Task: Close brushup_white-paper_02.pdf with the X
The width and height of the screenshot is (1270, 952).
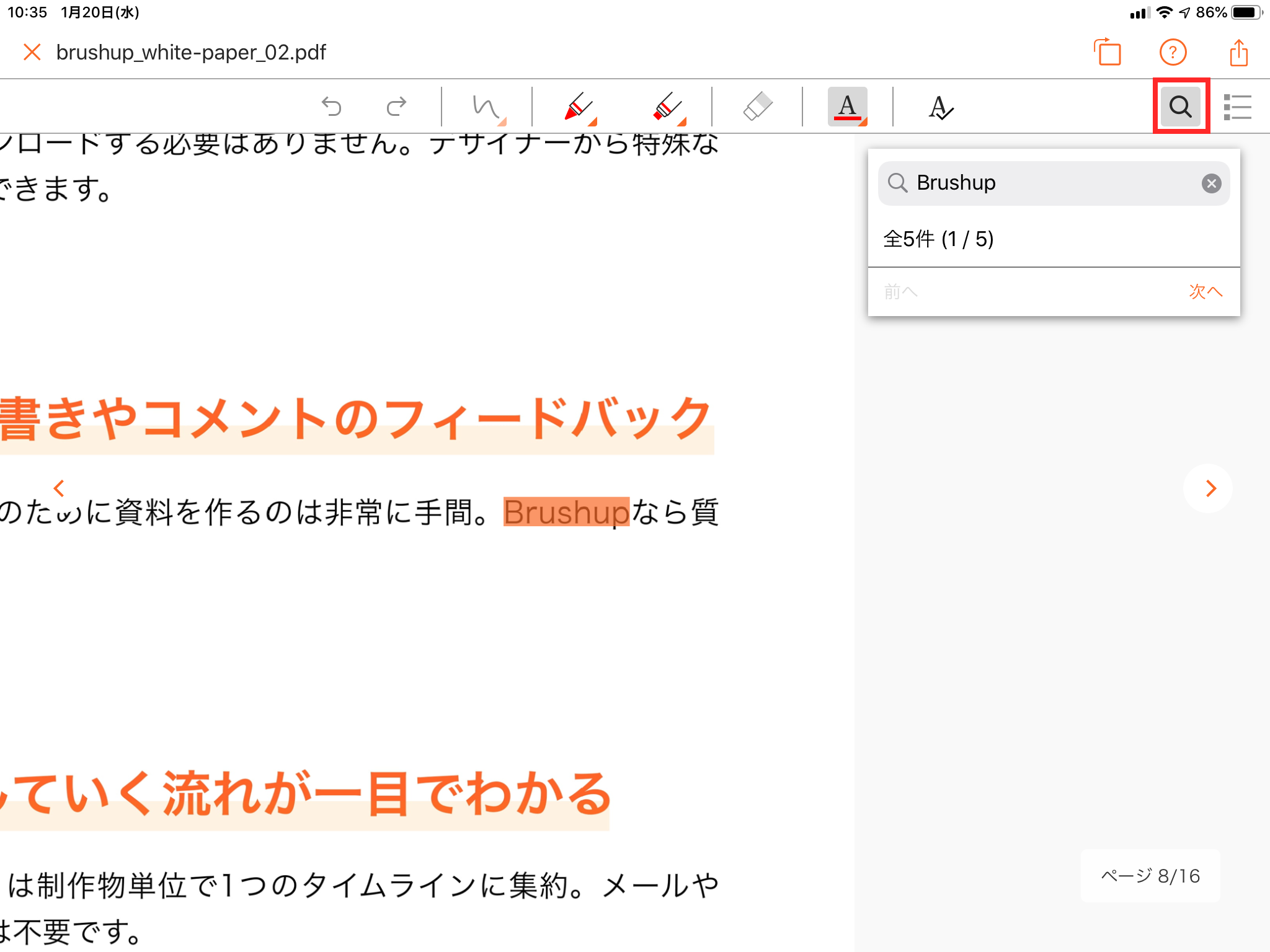Action: 32,53
